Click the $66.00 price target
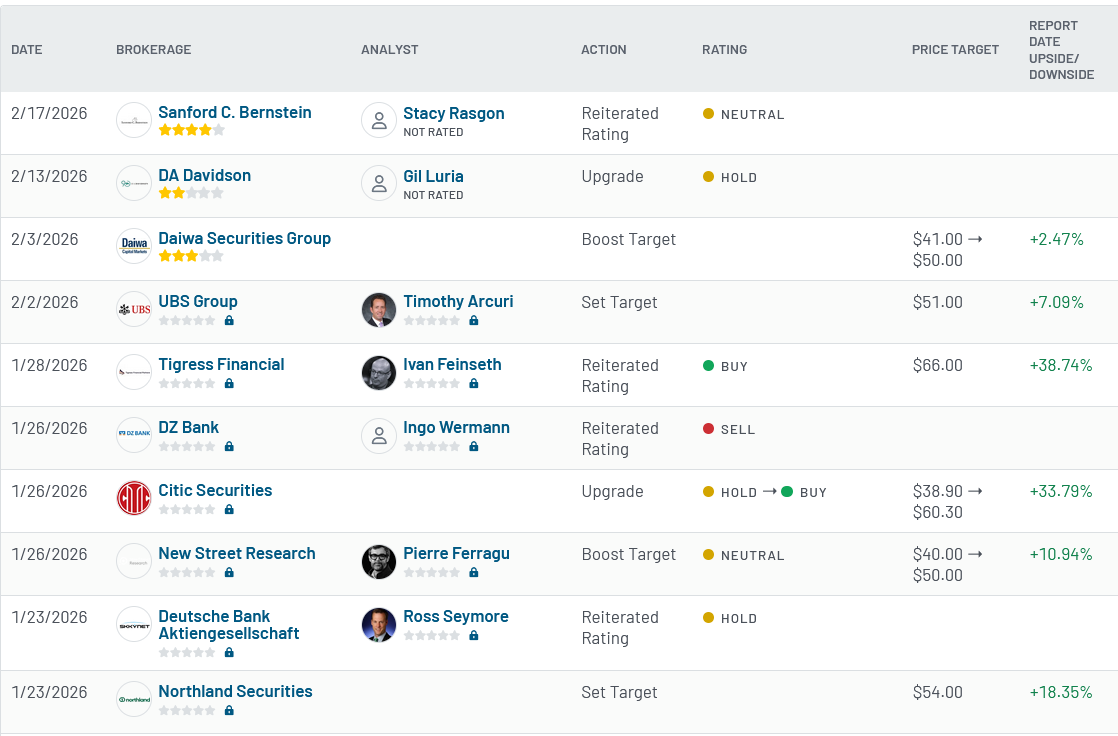This screenshot has height=736, width=1118. (938, 365)
